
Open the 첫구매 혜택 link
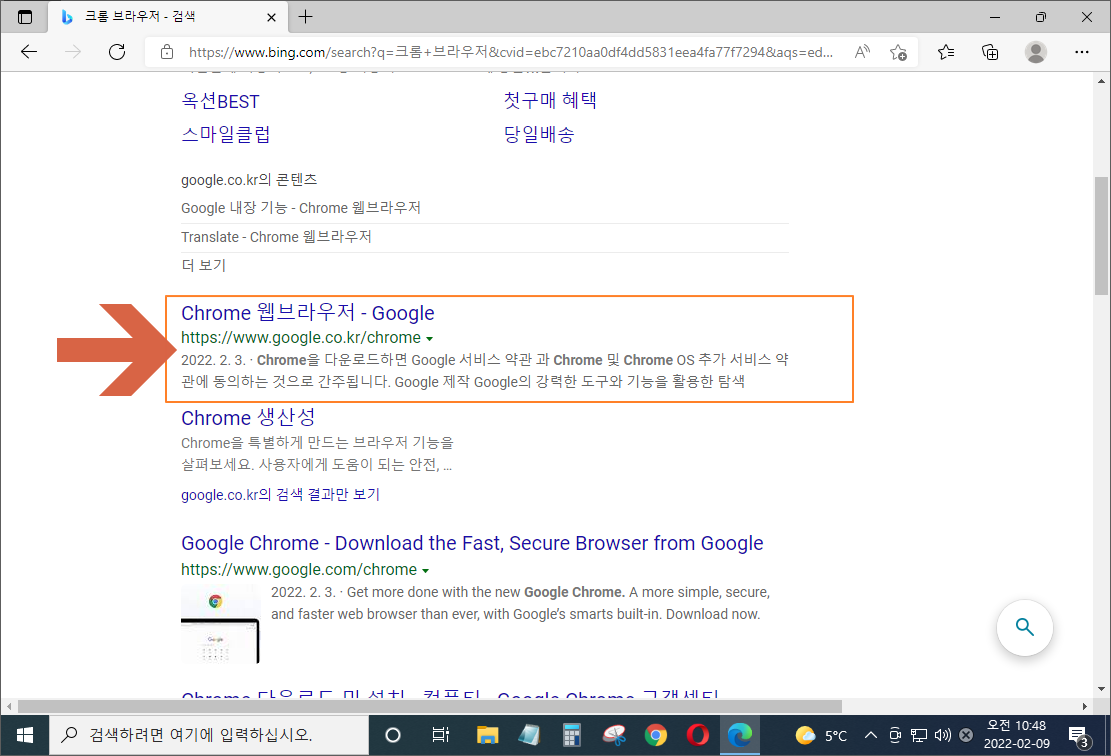click(x=550, y=100)
